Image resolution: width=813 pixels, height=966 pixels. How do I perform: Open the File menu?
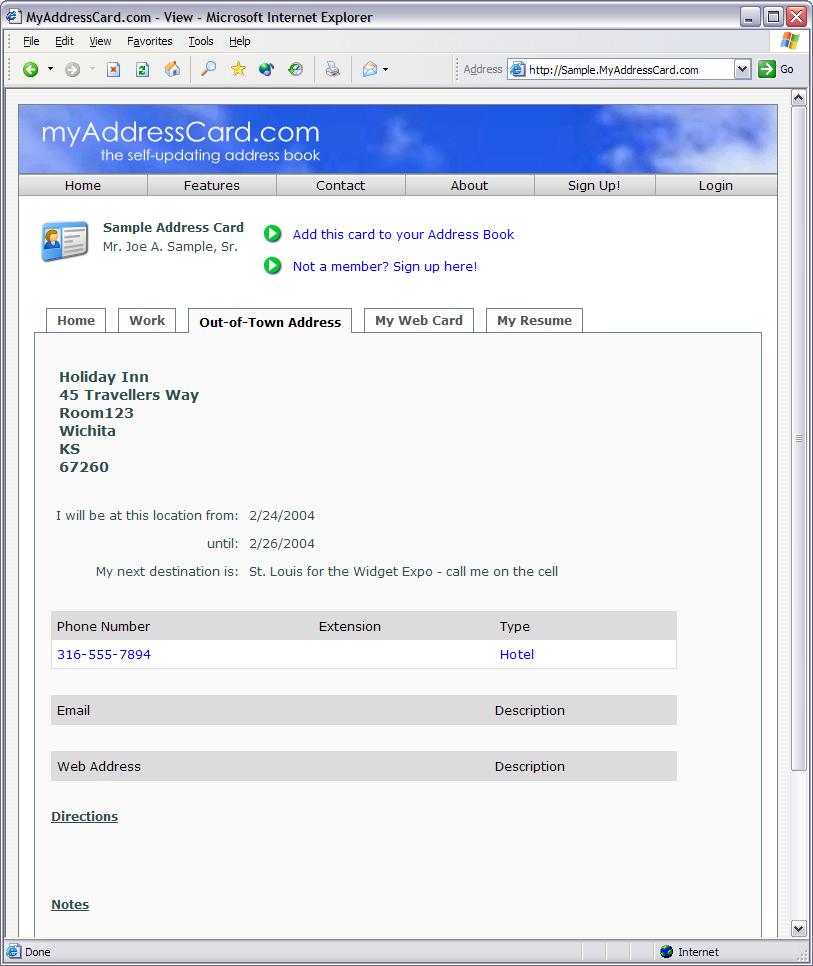pyautogui.click(x=31, y=41)
